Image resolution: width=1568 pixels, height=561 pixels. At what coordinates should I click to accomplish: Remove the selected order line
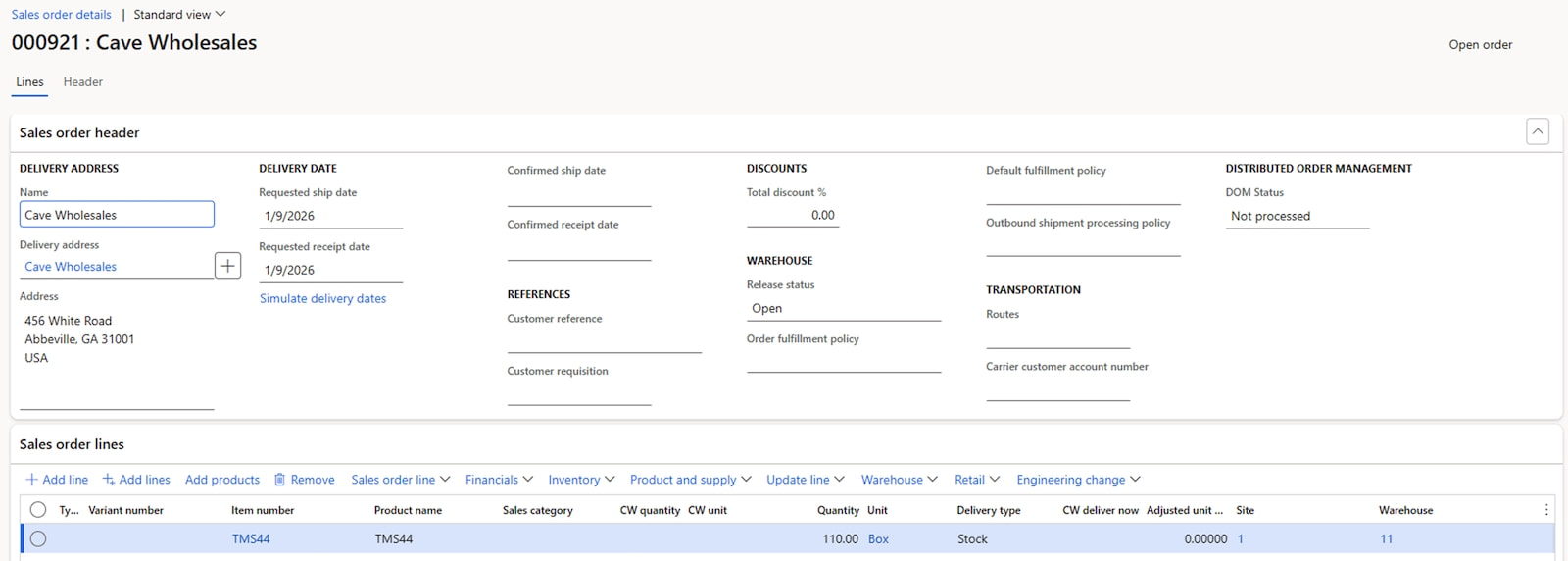(x=304, y=480)
